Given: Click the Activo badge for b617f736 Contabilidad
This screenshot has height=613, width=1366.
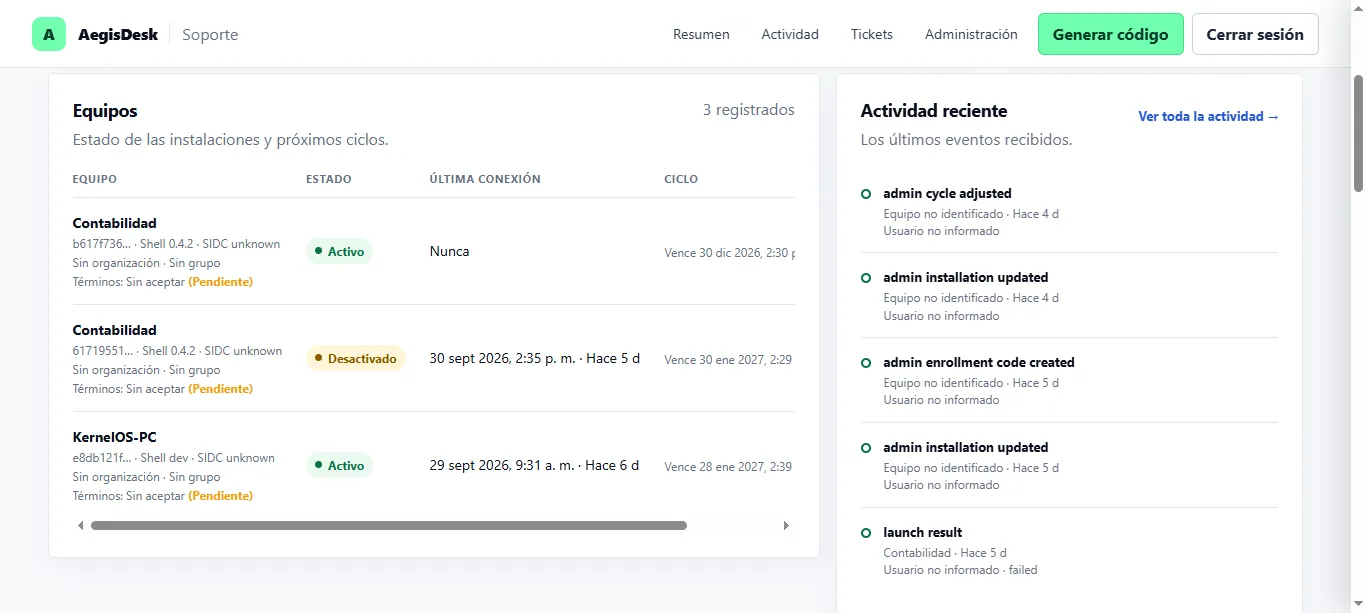Looking at the screenshot, I should (x=339, y=252).
